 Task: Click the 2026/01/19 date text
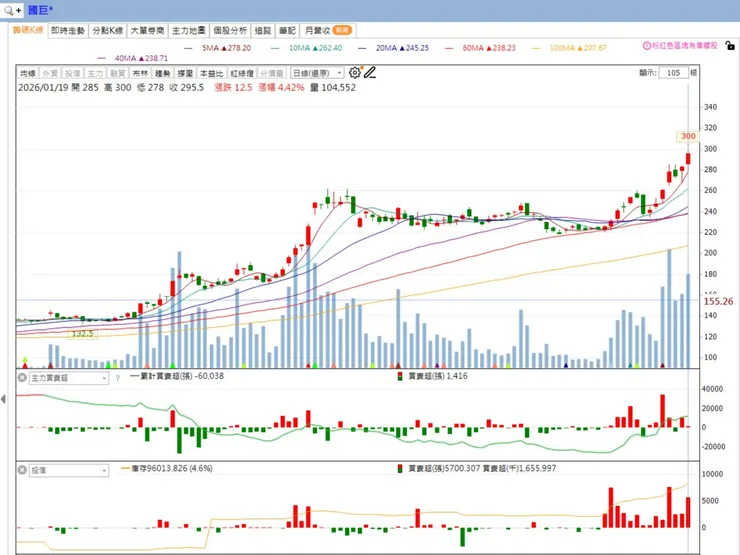click(x=43, y=88)
